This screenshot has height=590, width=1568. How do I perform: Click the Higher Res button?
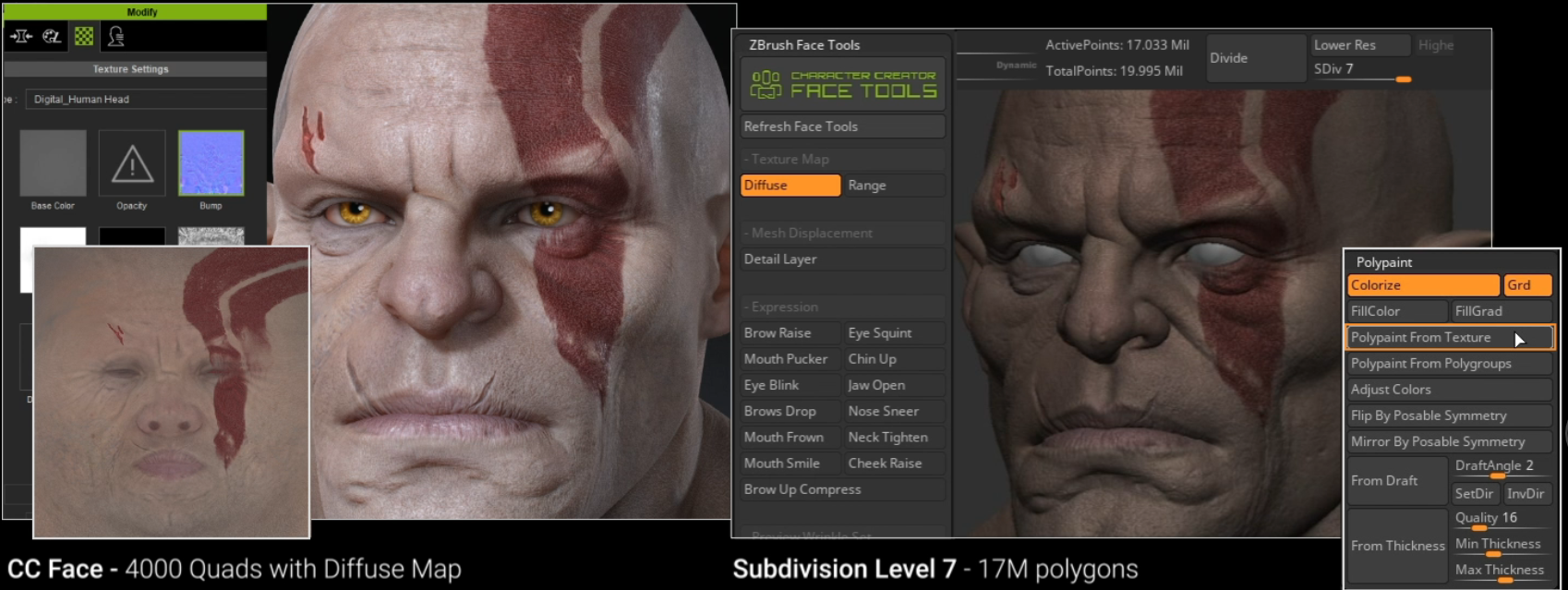[x=1436, y=45]
